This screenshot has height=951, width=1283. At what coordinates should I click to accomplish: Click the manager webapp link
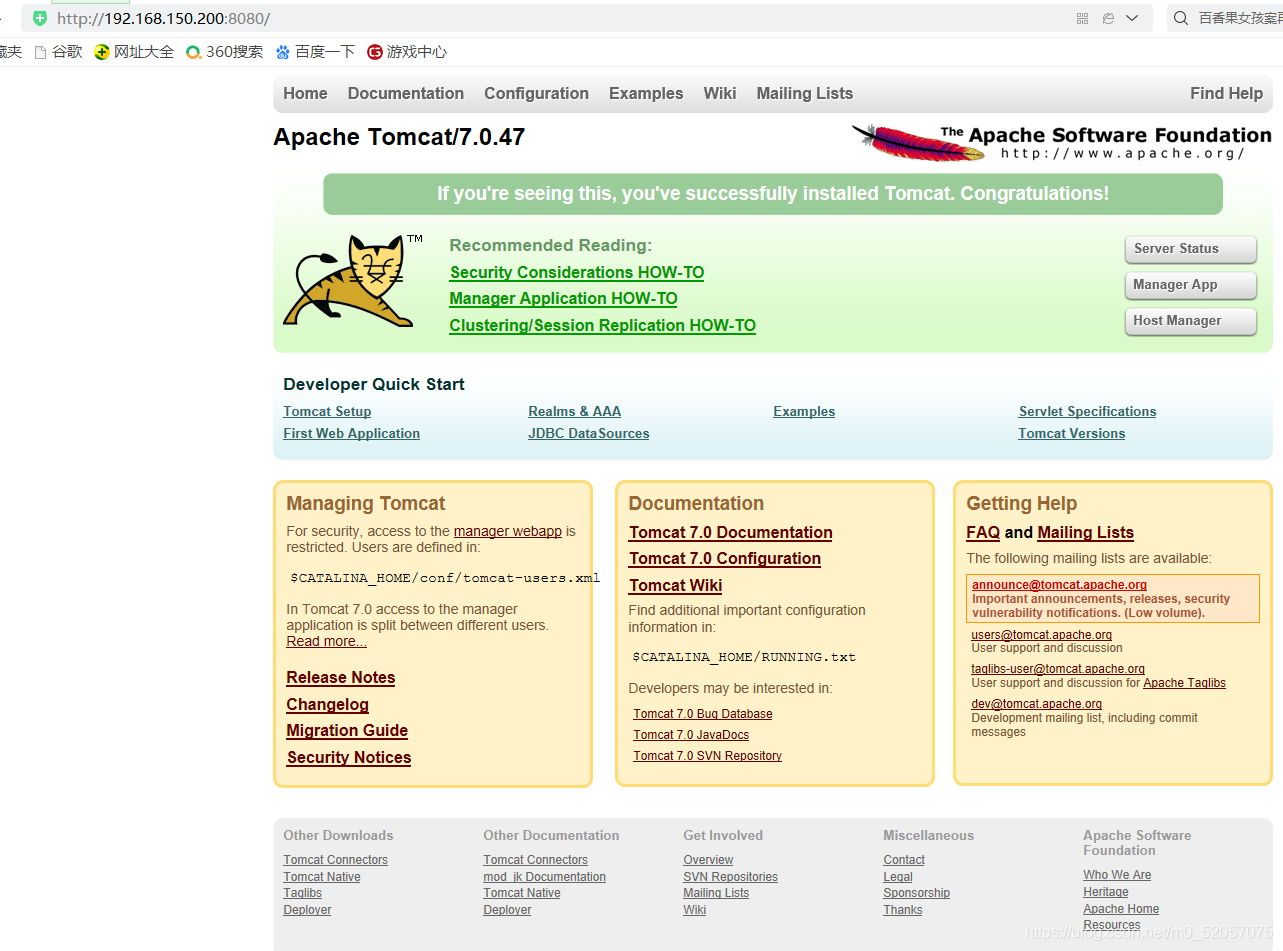click(508, 531)
